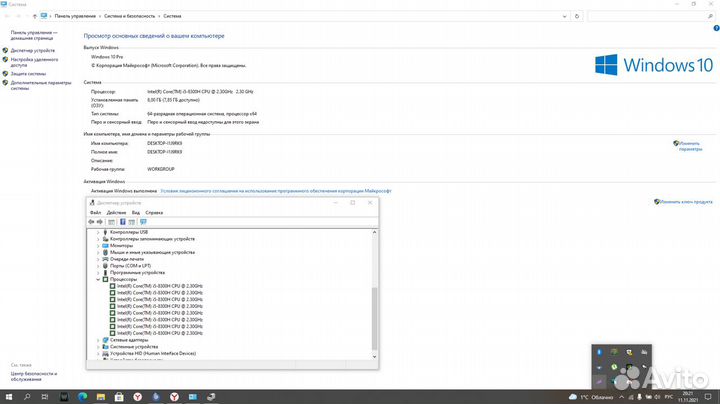Image resolution: width=720 pixels, height=404 pixels.
Task: Expand the Сетевые адаптеры node
Action: (x=98, y=340)
